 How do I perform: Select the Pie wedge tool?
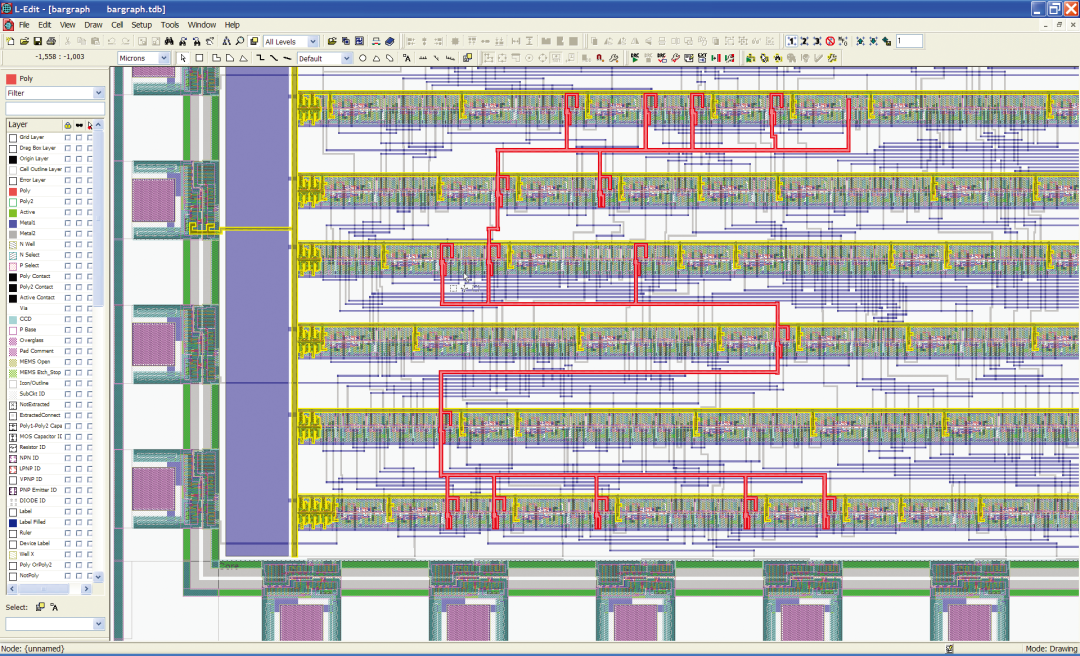tap(376, 59)
